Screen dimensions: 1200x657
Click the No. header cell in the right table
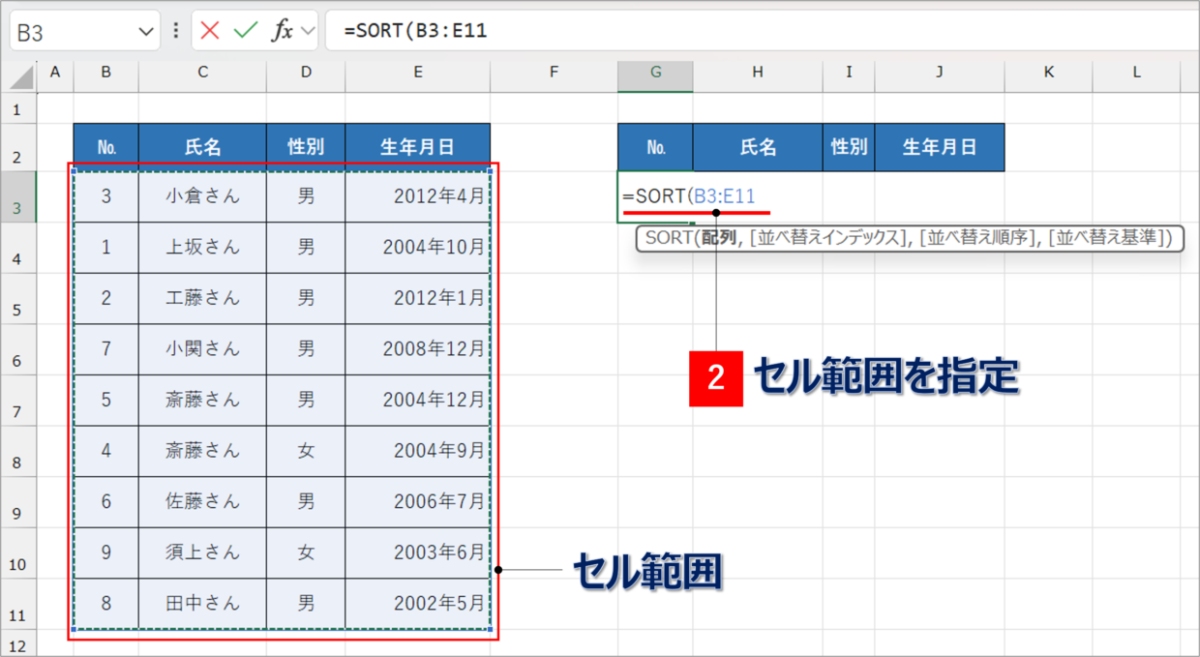tap(655, 146)
